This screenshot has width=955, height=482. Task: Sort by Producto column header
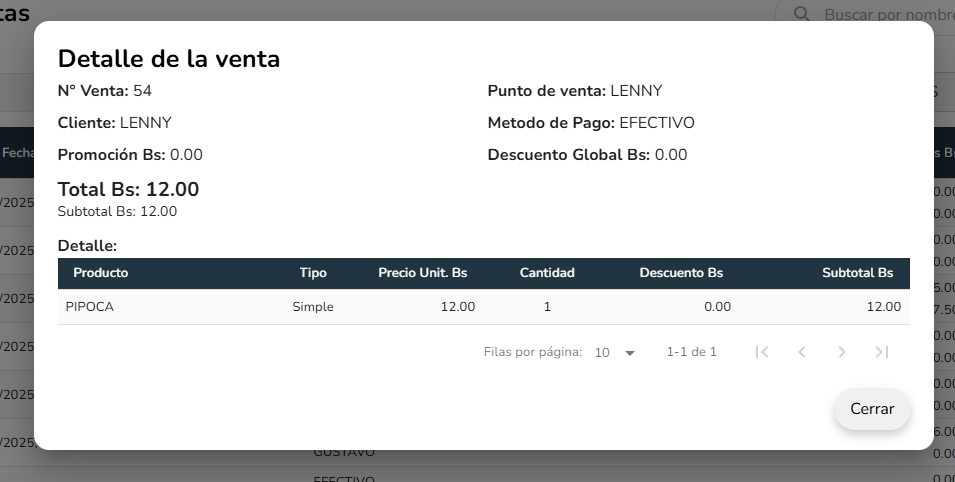pyautogui.click(x=101, y=273)
